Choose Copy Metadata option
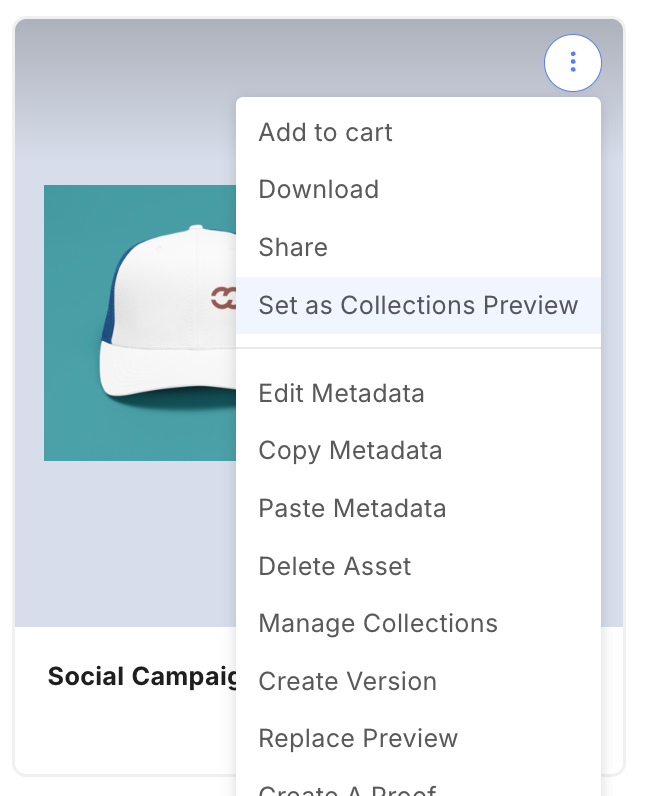The width and height of the screenshot is (658, 796). [x=350, y=451]
